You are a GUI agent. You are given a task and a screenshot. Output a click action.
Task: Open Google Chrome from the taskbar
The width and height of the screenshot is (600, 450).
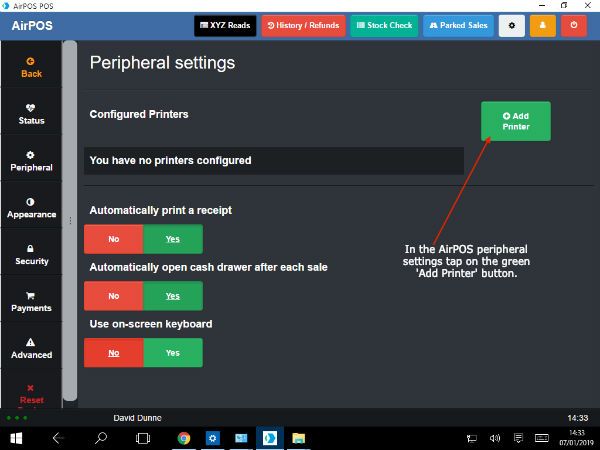[x=184, y=438]
